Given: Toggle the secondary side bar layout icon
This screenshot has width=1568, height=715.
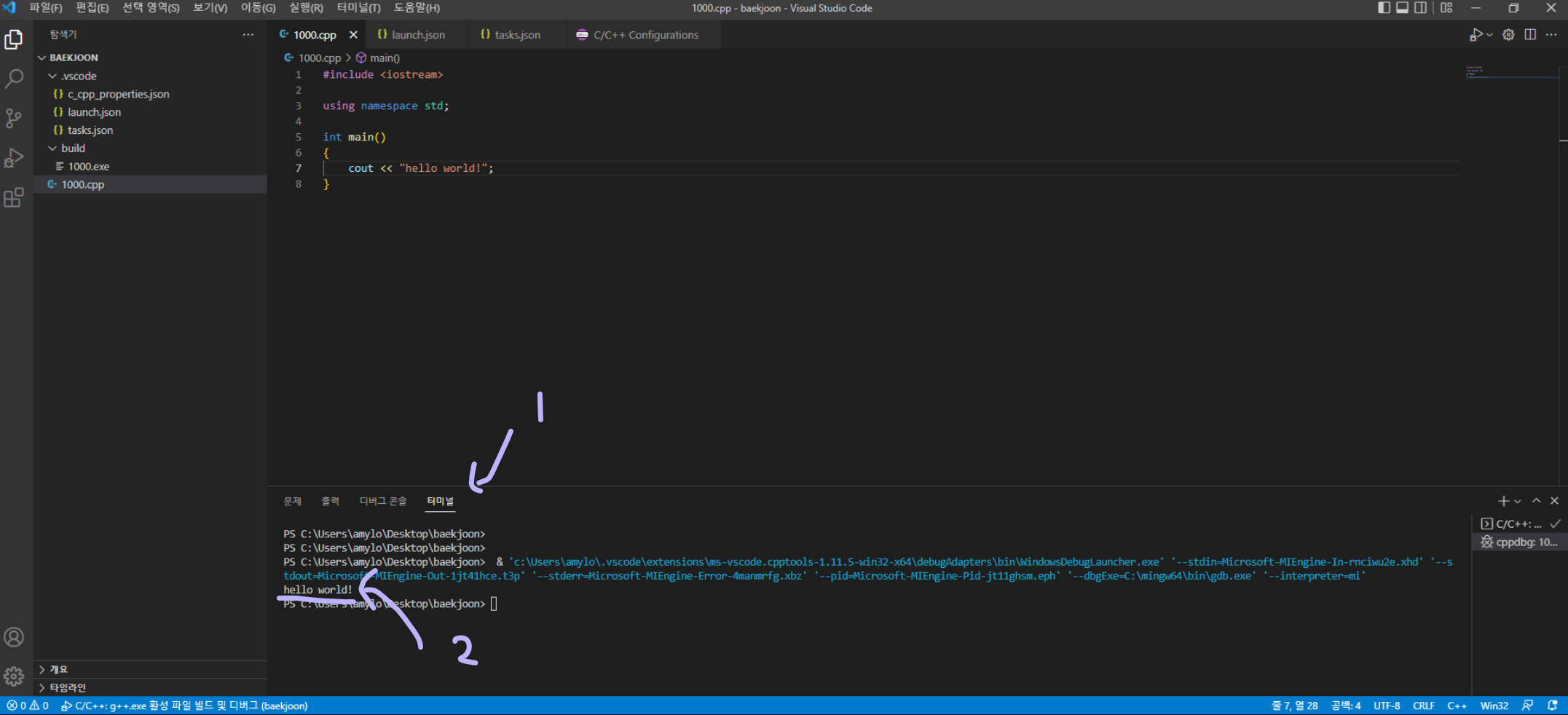Looking at the screenshot, I should (x=1421, y=8).
